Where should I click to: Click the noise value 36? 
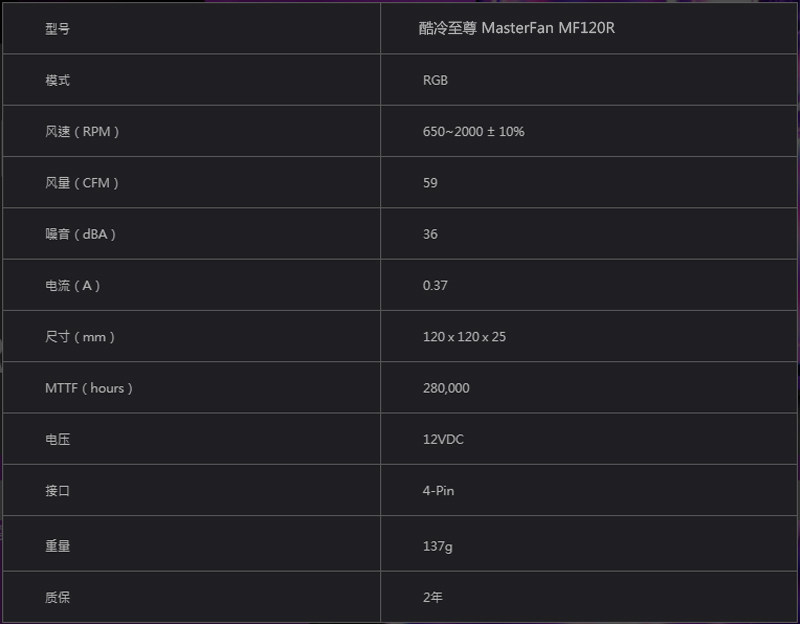click(x=430, y=234)
